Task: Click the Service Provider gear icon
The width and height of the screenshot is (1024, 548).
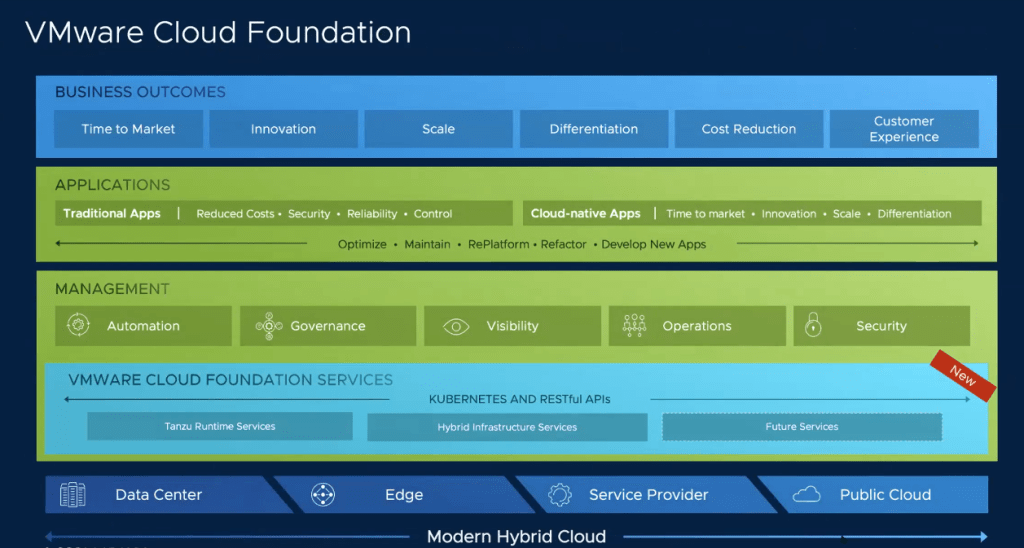Action: pos(560,495)
